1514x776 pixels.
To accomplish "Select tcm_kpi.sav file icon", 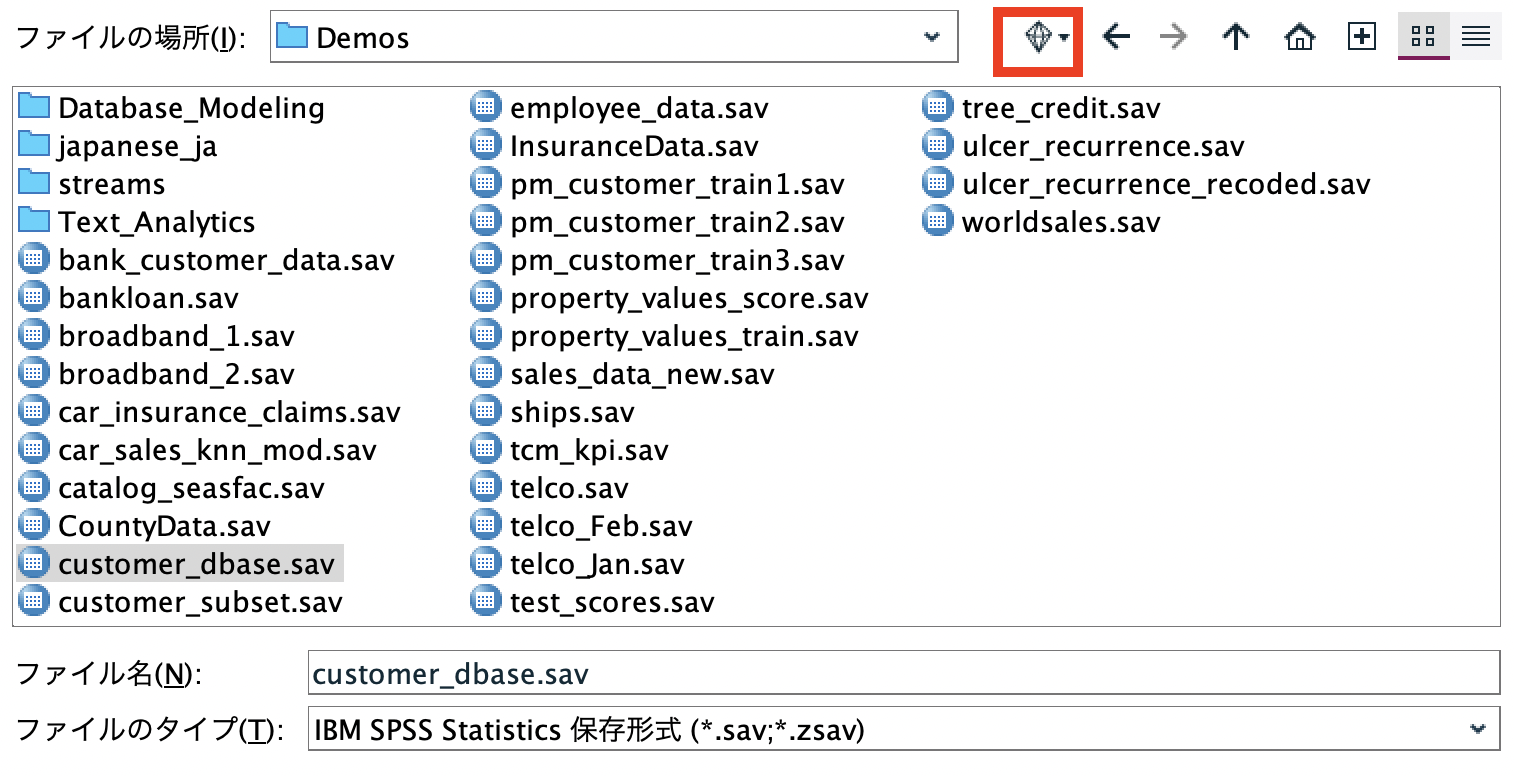I will [x=485, y=450].
